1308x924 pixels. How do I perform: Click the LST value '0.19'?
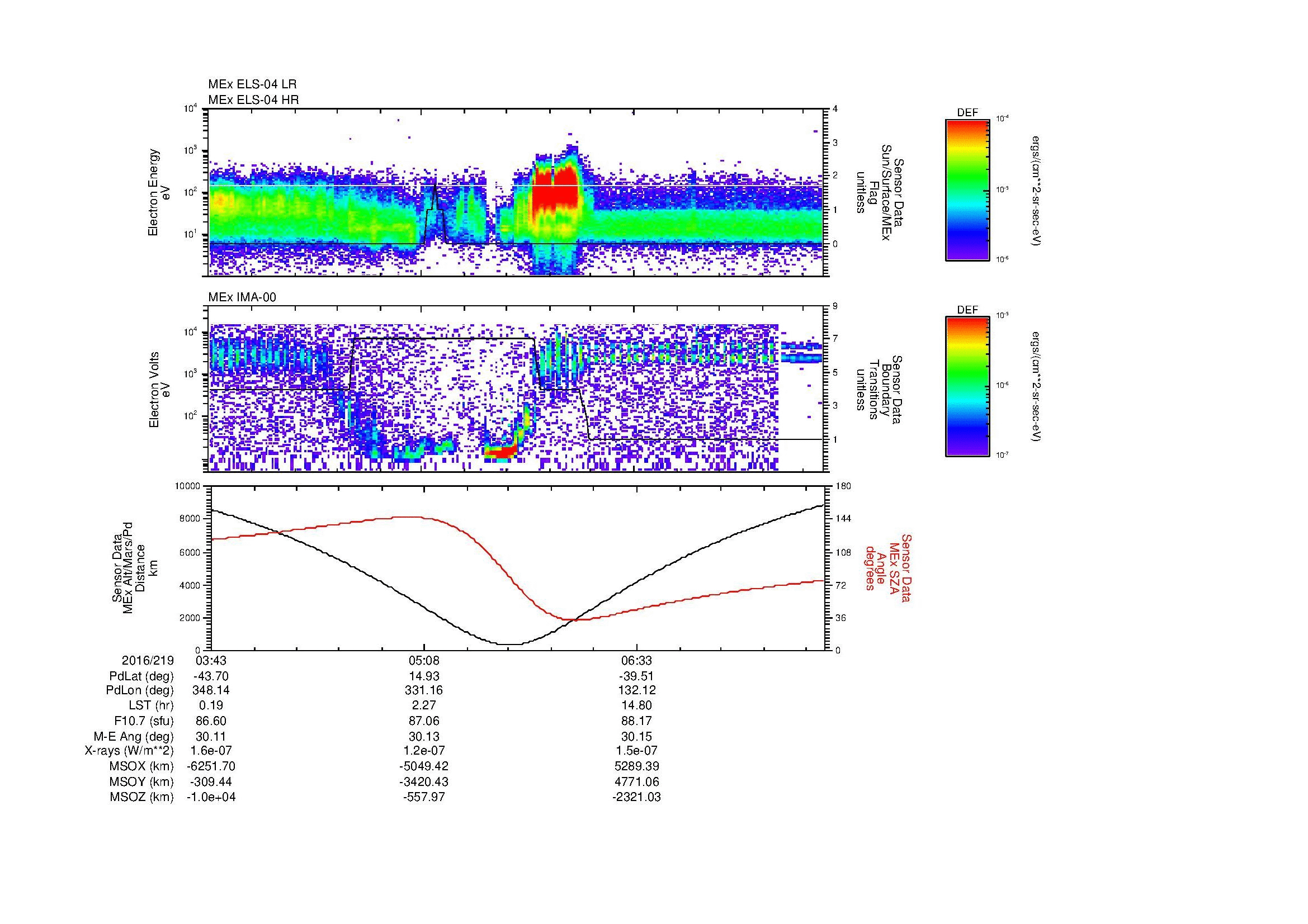point(211,706)
